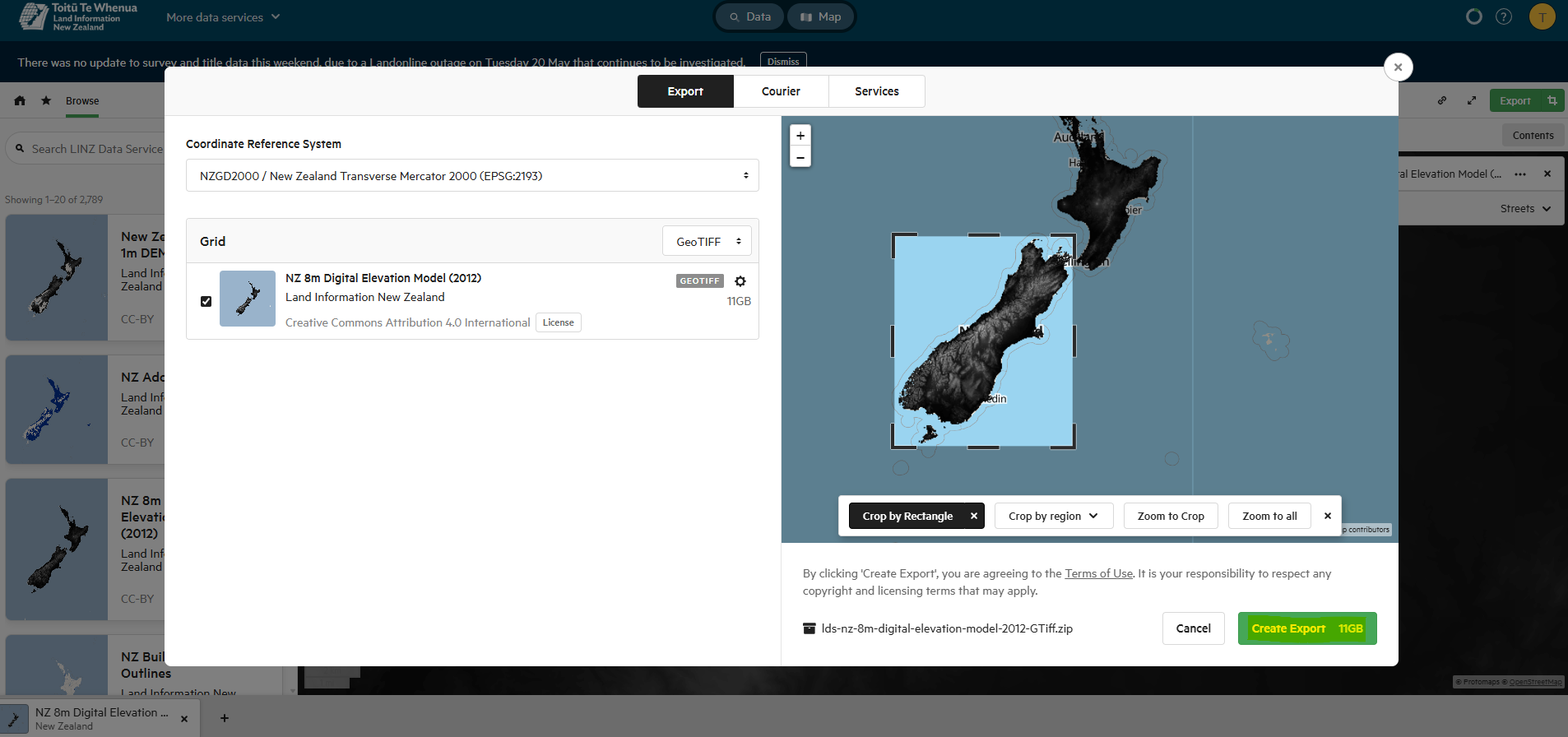Click the star favourites icon

tap(46, 100)
